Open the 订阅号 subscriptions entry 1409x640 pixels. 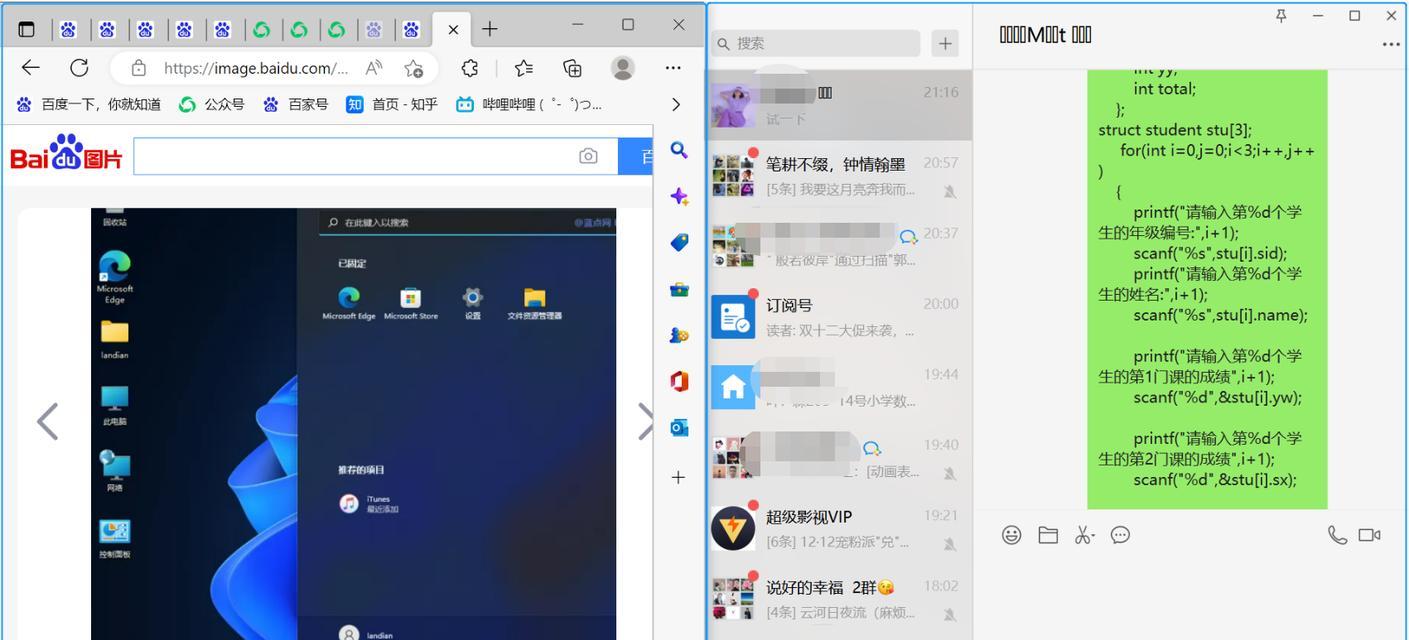click(x=840, y=317)
